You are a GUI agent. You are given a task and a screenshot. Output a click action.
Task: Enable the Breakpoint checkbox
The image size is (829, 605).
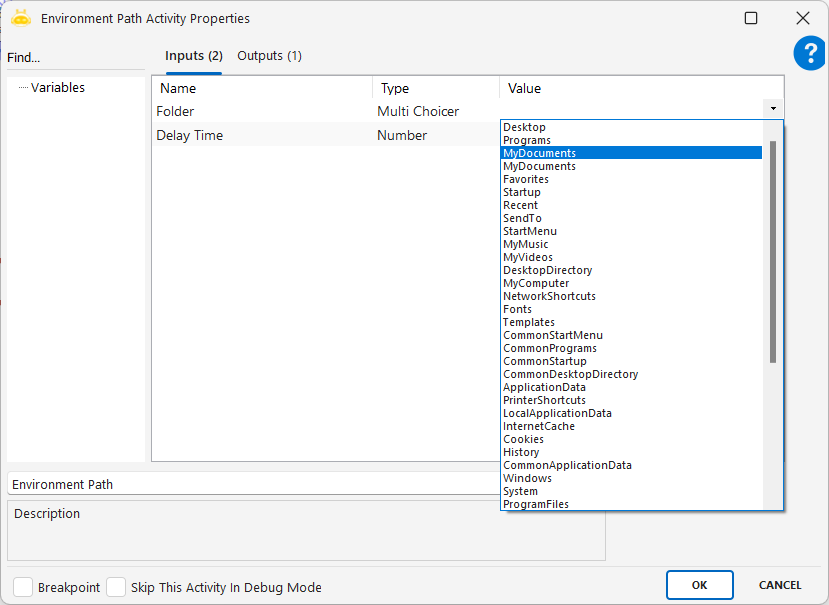(x=23, y=587)
